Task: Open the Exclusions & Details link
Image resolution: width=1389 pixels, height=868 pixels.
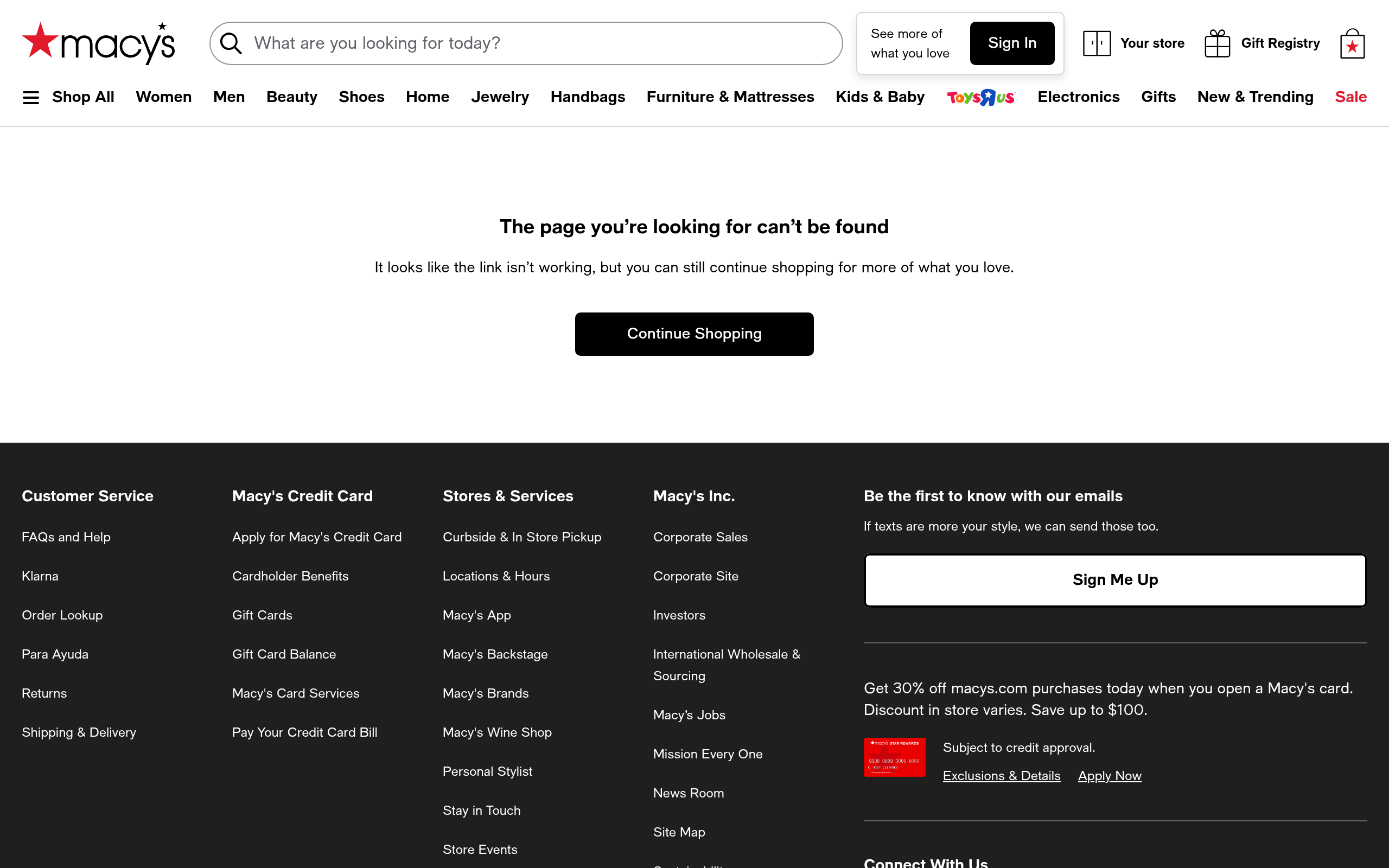Action: (1001, 776)
